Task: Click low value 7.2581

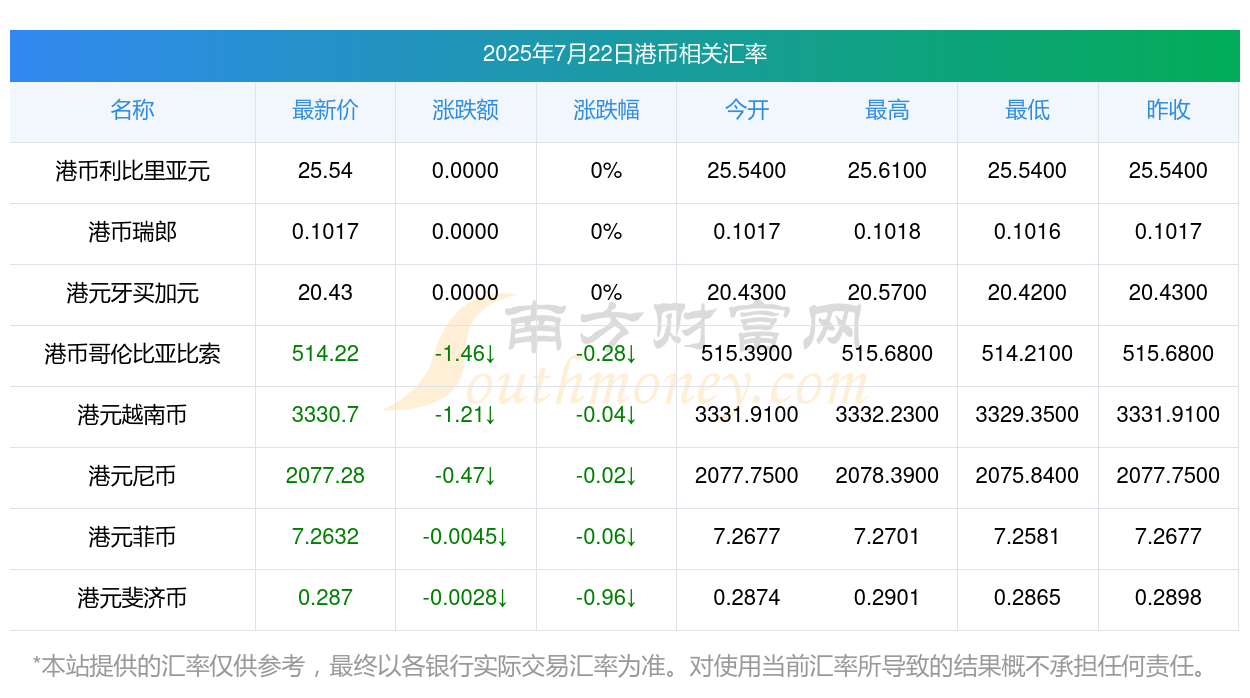Action: pos(1027,537)
